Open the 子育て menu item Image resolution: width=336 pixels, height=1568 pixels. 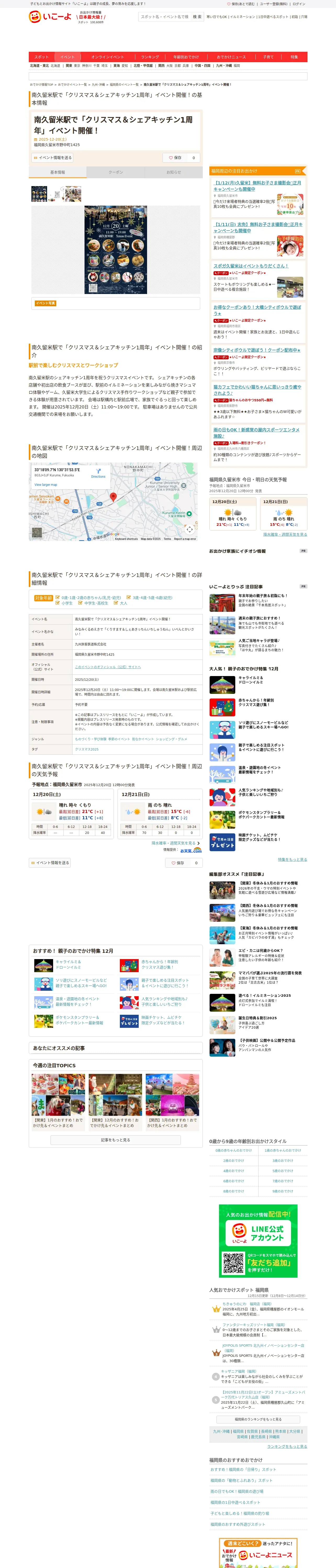(268, 57)
